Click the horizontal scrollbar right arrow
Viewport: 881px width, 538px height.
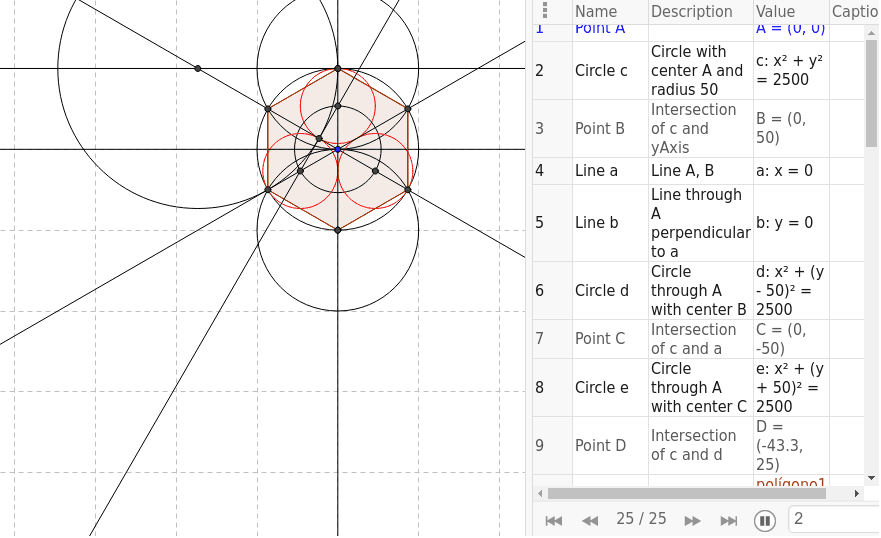857,494
